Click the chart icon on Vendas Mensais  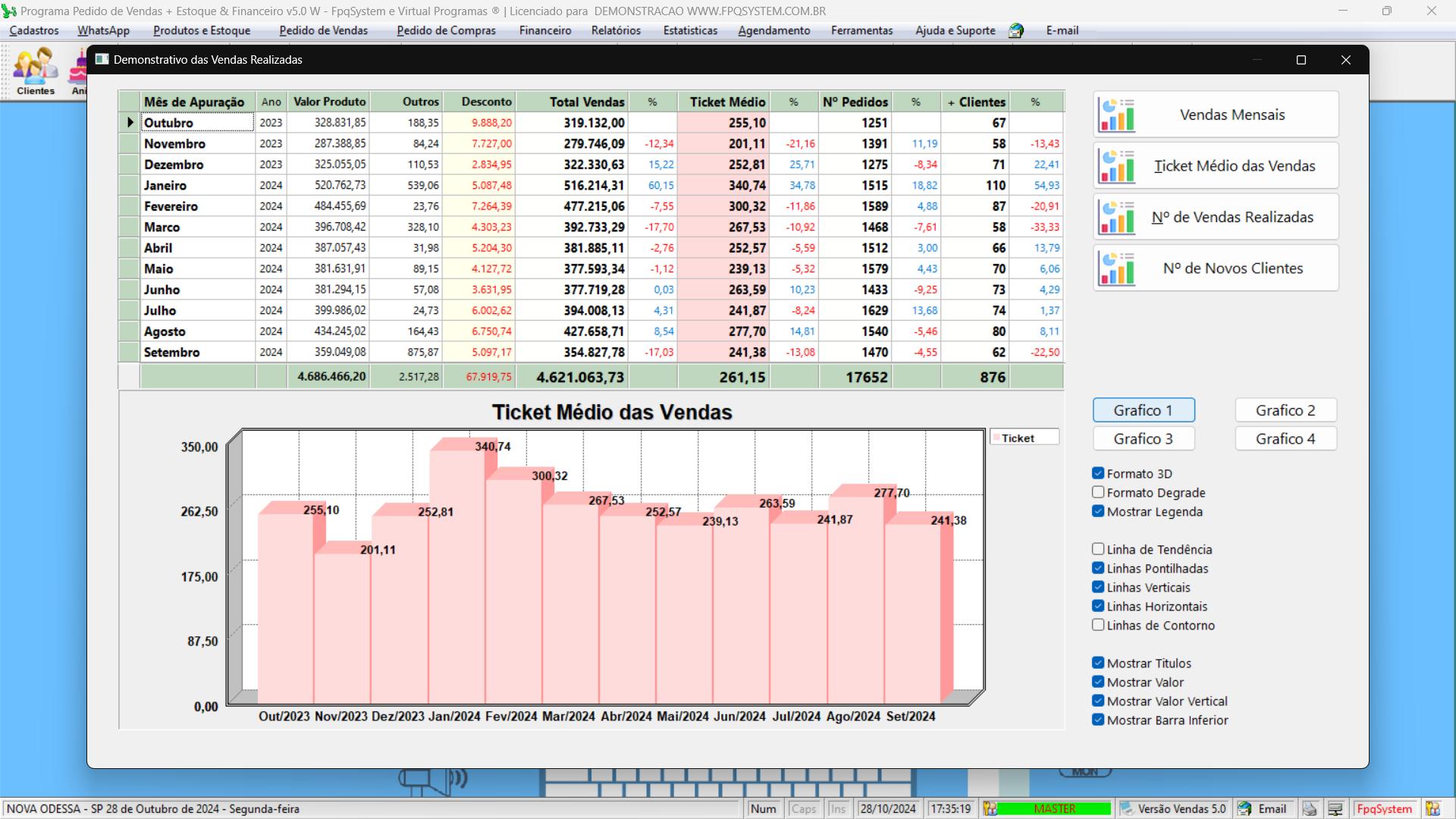1117,115
